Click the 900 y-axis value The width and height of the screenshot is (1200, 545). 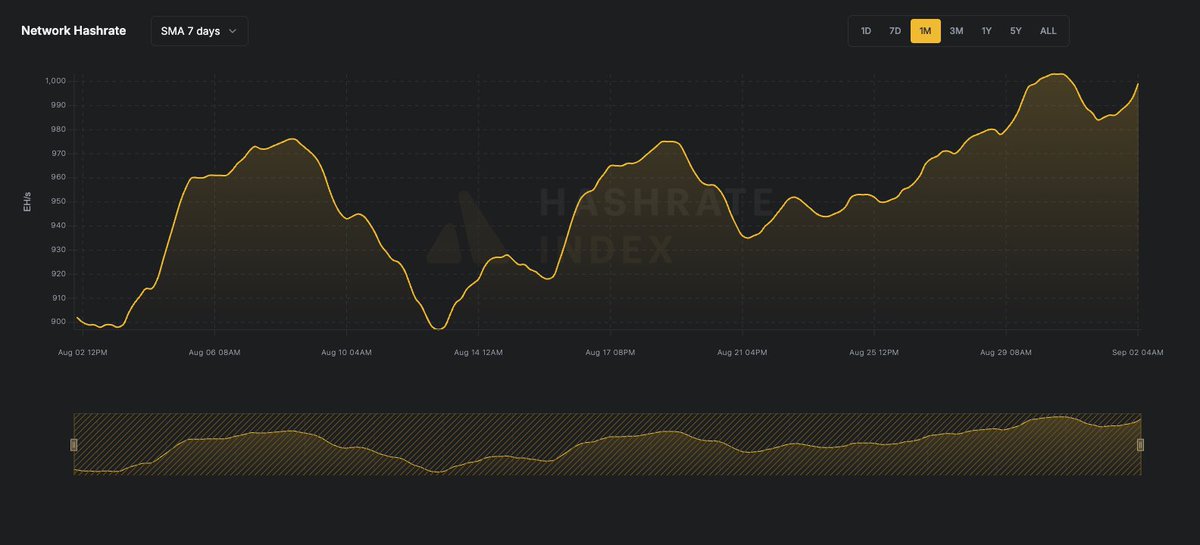[x=58, y=322]
